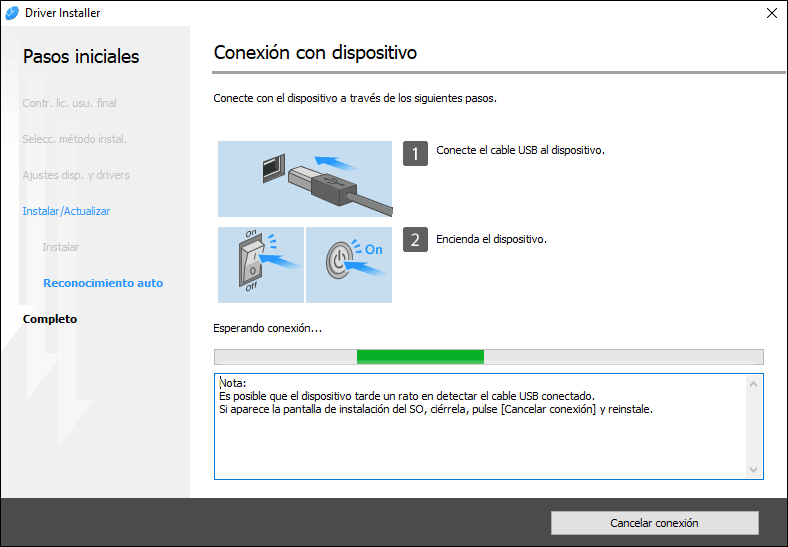Select the Selecc. método instal. step
The image size is (788, 547).
[x=74, y=139]
